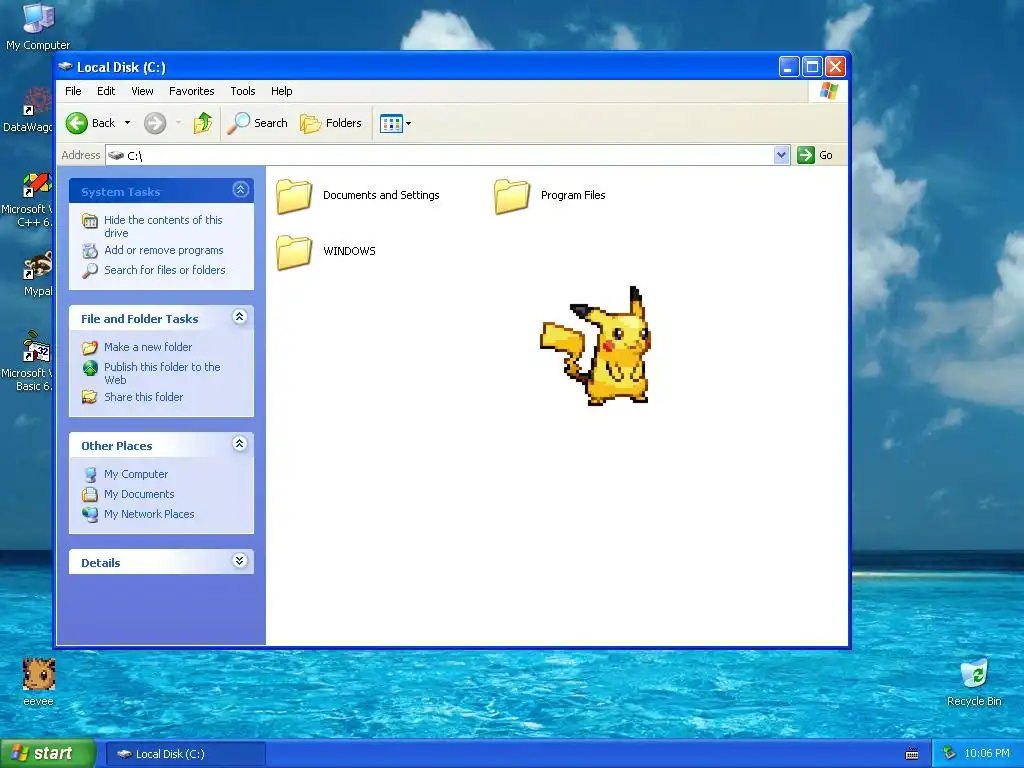This screenshot has width=1024, height=768.
Task: Click Share this folder link
Action: (x=144, y=396)
